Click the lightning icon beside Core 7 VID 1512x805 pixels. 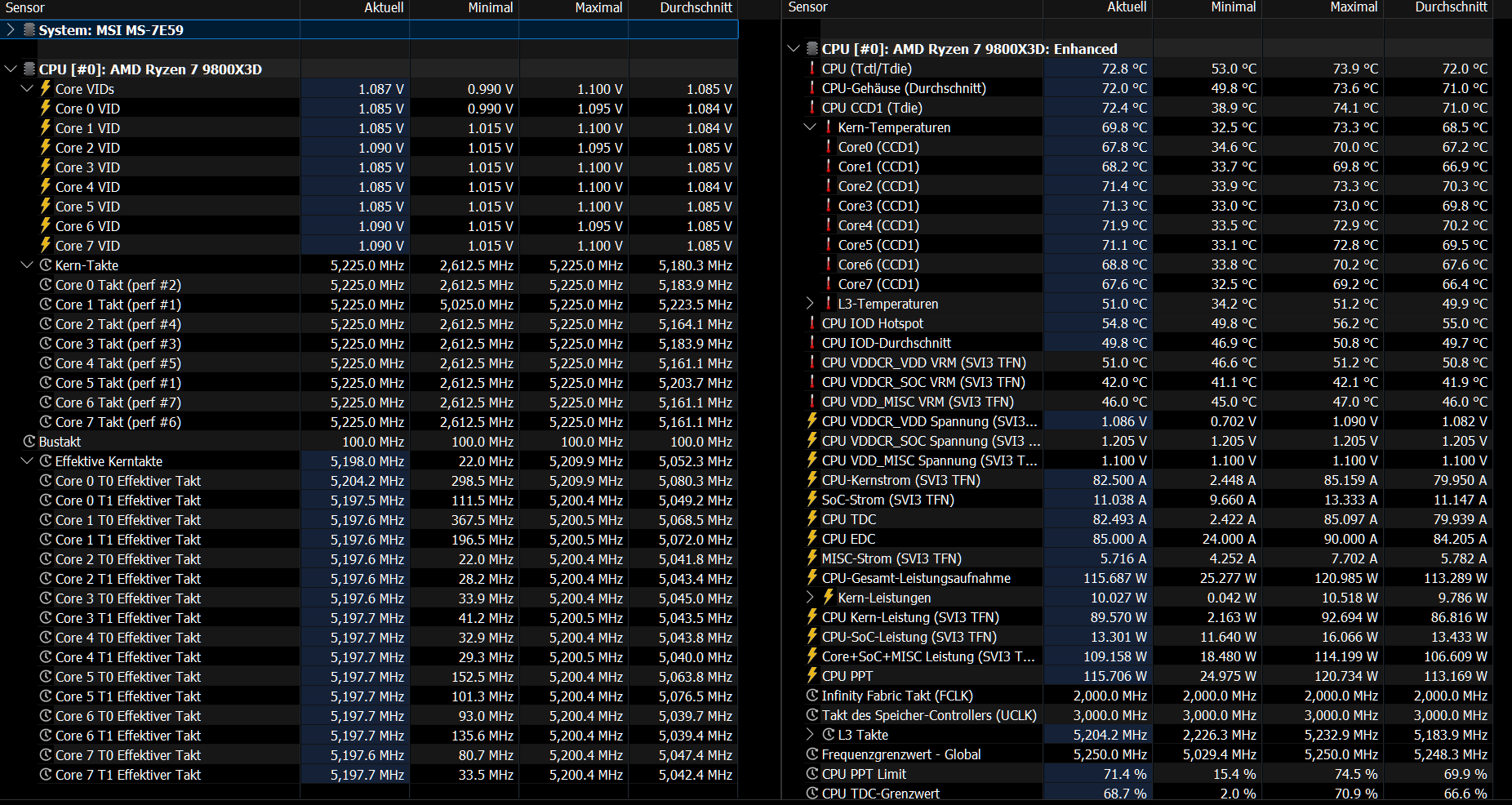(x=46, y=245)
